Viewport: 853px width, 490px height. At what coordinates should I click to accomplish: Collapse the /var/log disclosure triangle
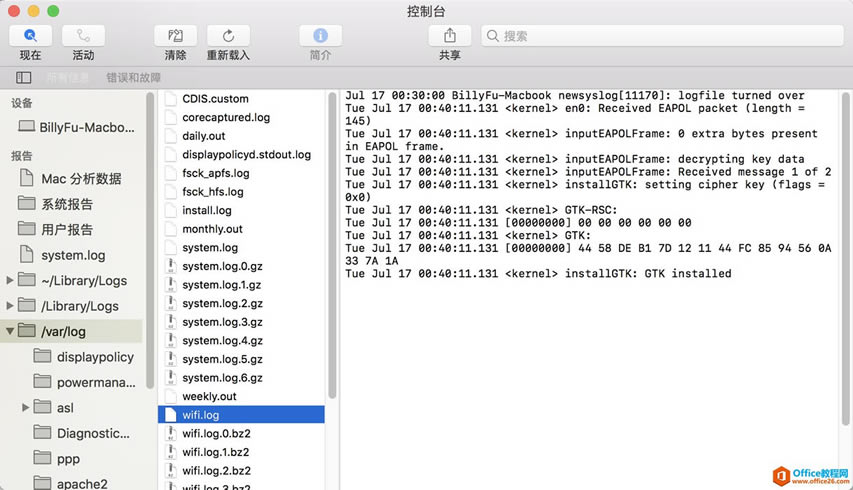coord(9,331)
